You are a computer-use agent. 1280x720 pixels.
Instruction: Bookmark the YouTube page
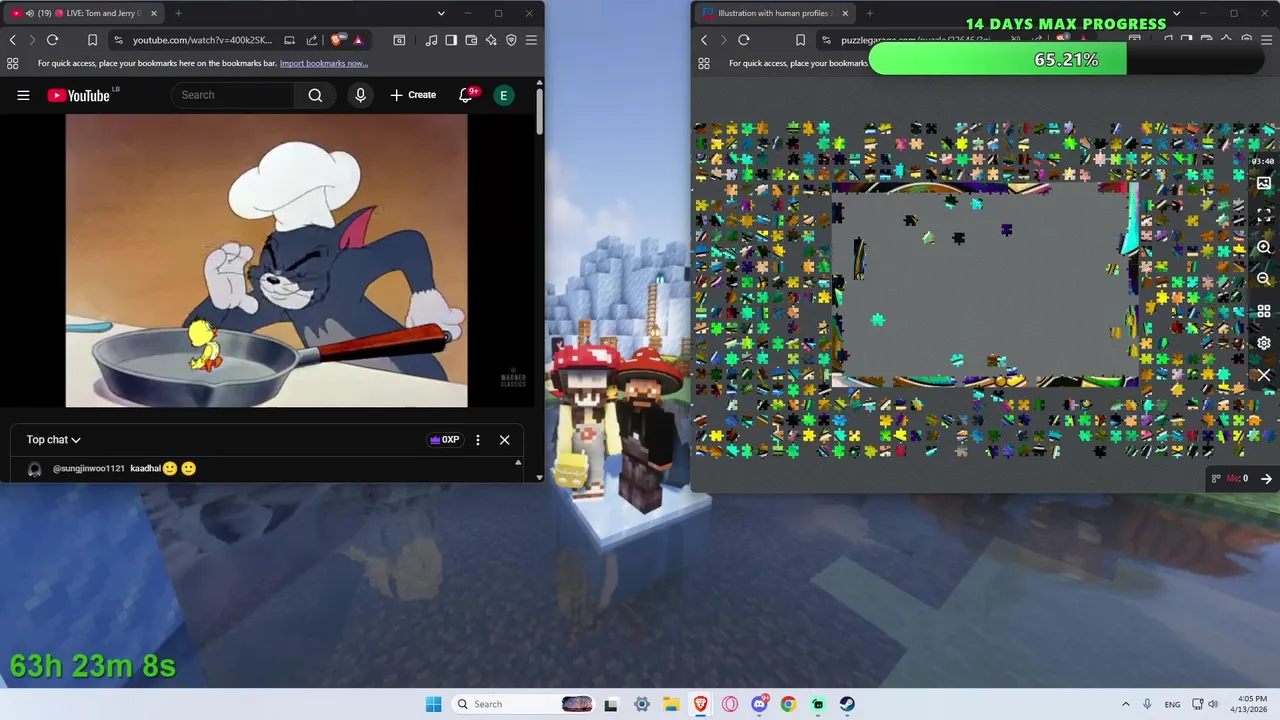click(x=92, y=40)
